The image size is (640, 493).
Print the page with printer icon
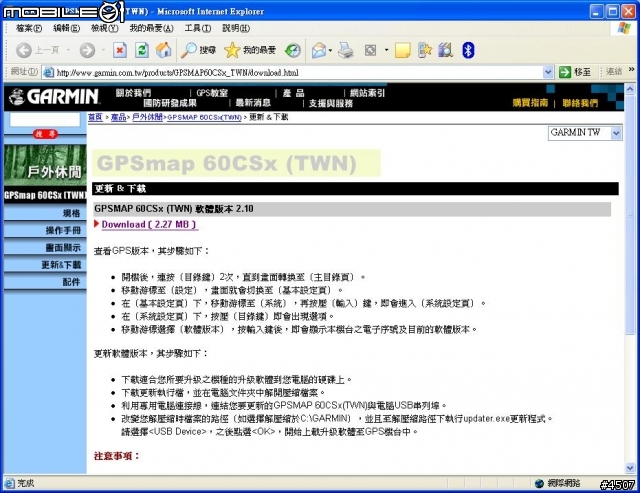(345, 51)
